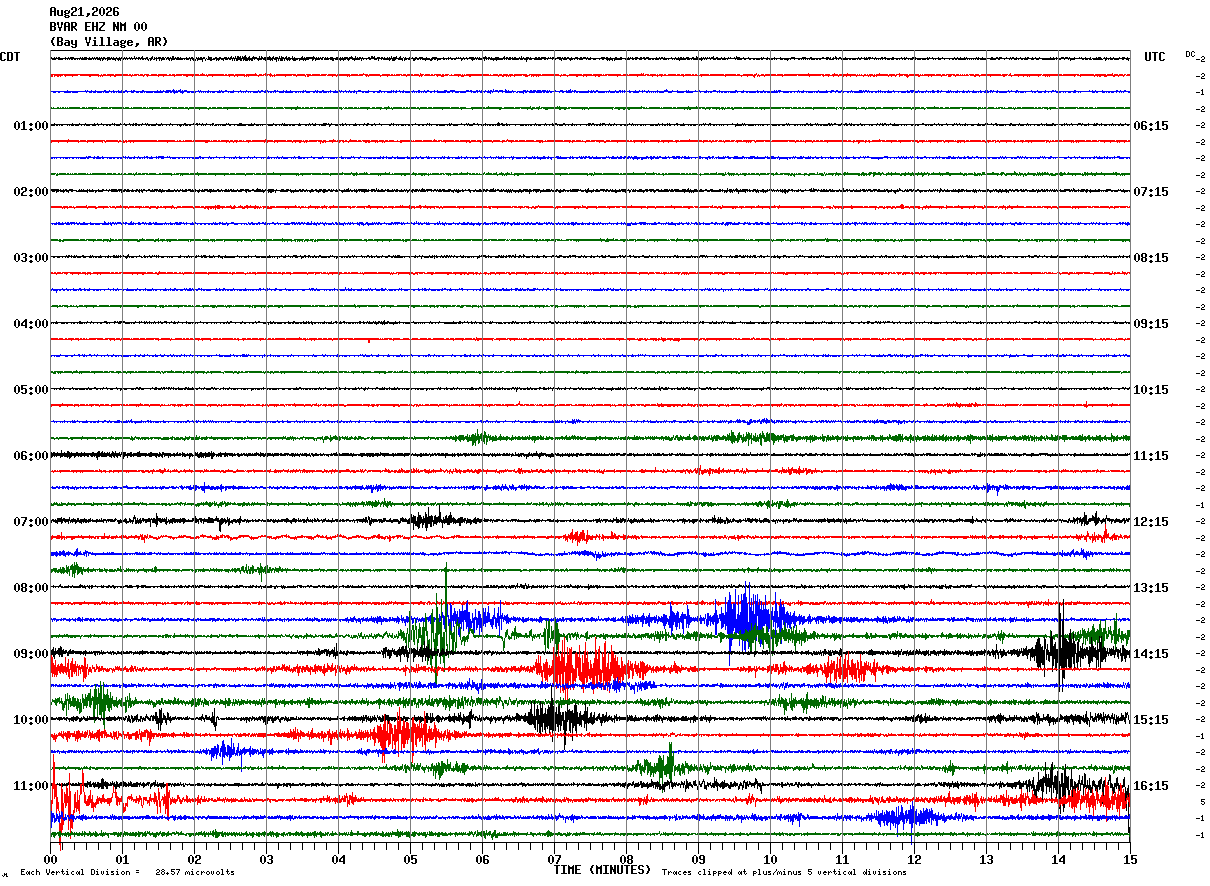This screenshot has width=1210, height=886.
Task: Click the DC offset column header
Action: pos(1190,54)
